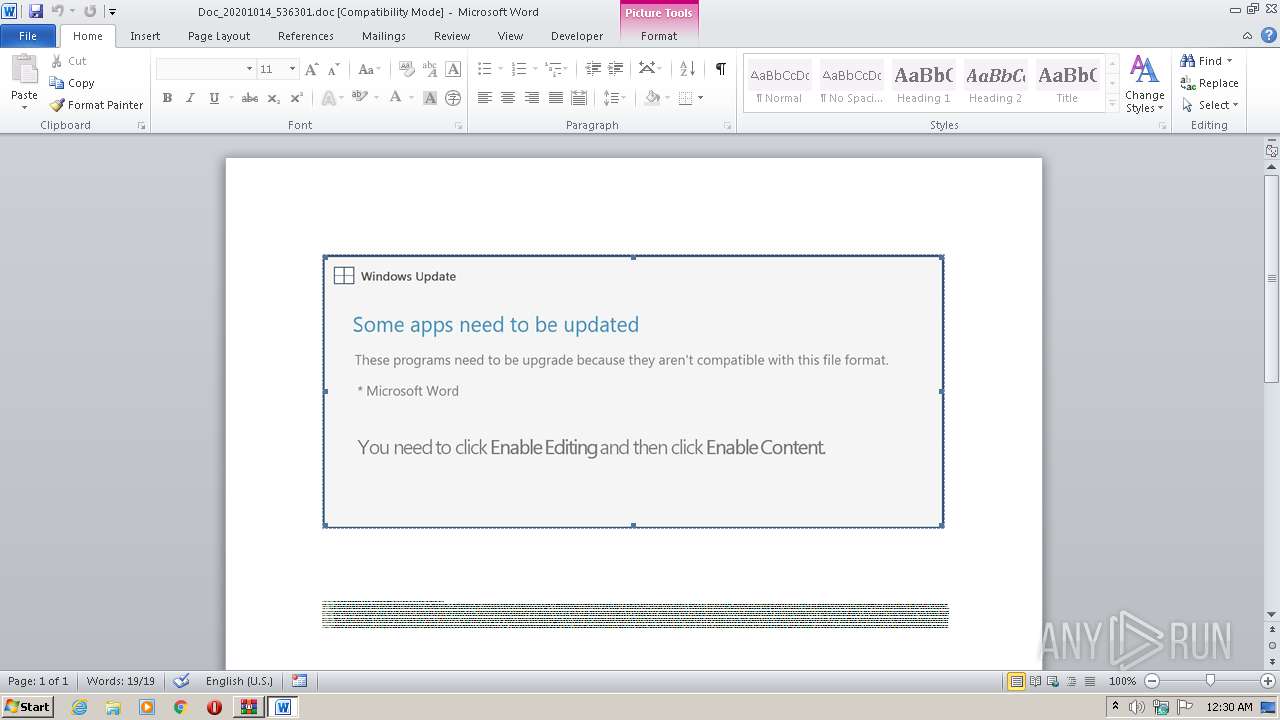This screenshot has width=1280, height=720.
Task: Open the Paragraph dialog launcher
Action: click(727, 126)
